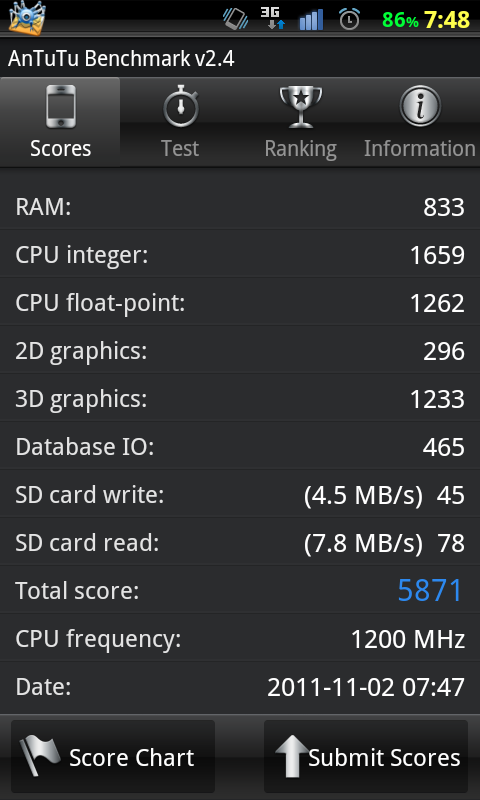Image resolution: width=480 pixels, height=800 pixels.
Task: Open the Score Chart button
Action: pyautogui.click(x=113, y=756)
